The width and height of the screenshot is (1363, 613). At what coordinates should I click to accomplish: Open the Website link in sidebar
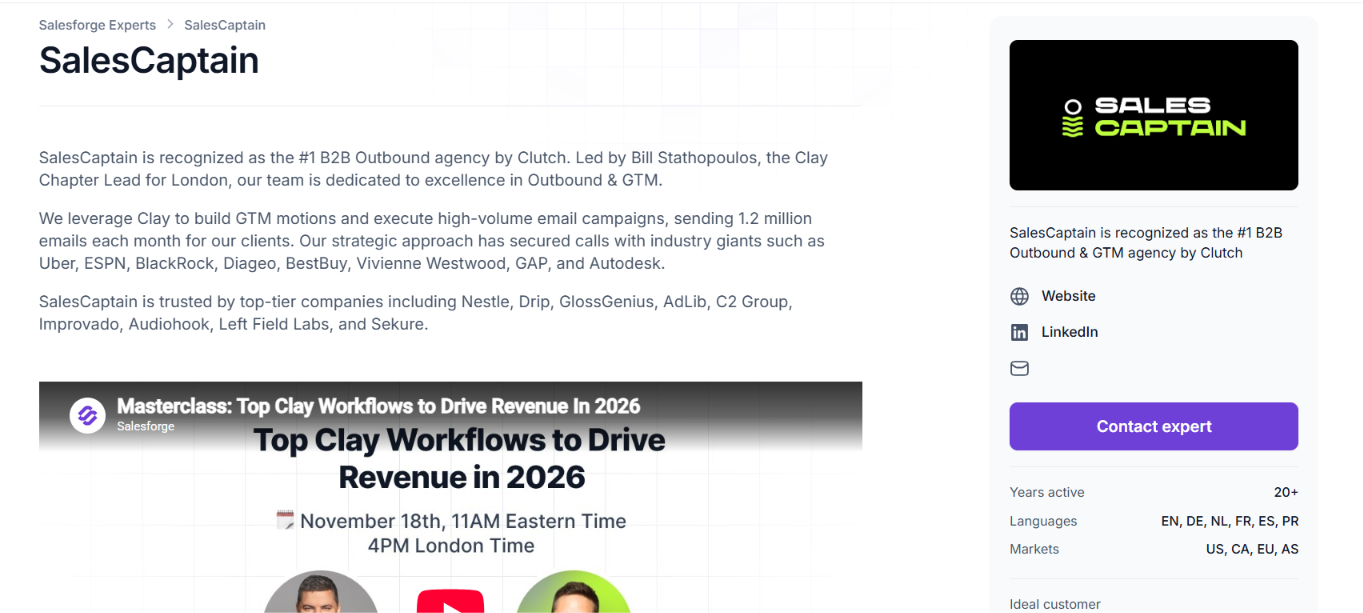pos(1068,296)
